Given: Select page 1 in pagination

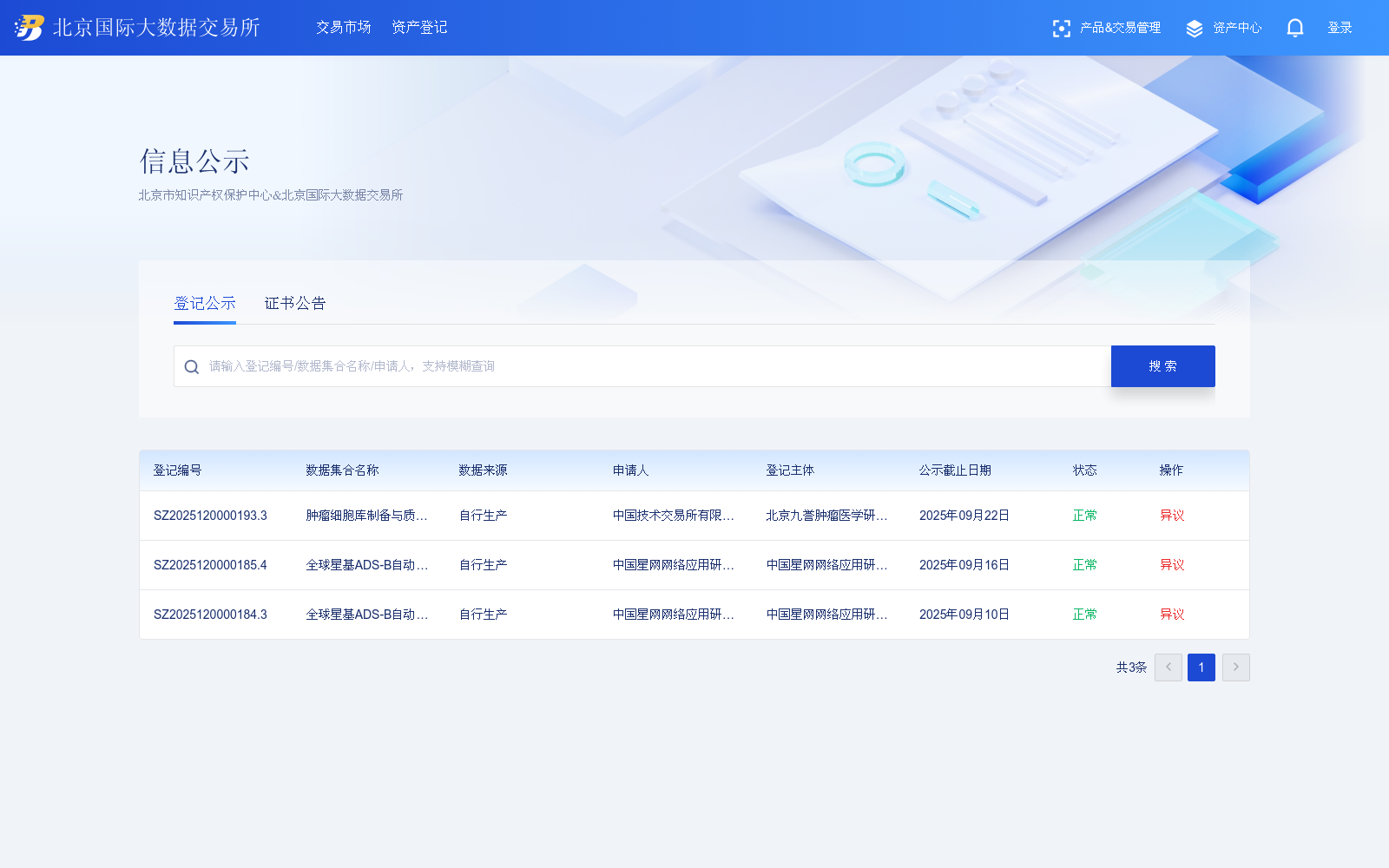Looking at the screenshot, I should (1201, 667).
